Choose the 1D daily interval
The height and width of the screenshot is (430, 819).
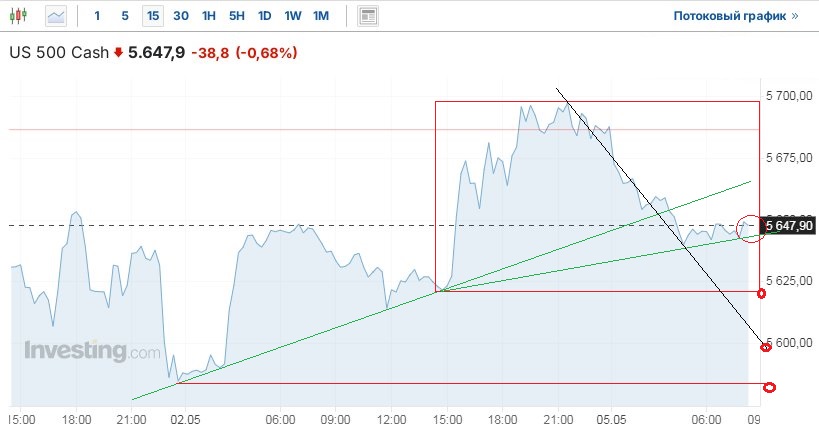[x=264, y=16]
